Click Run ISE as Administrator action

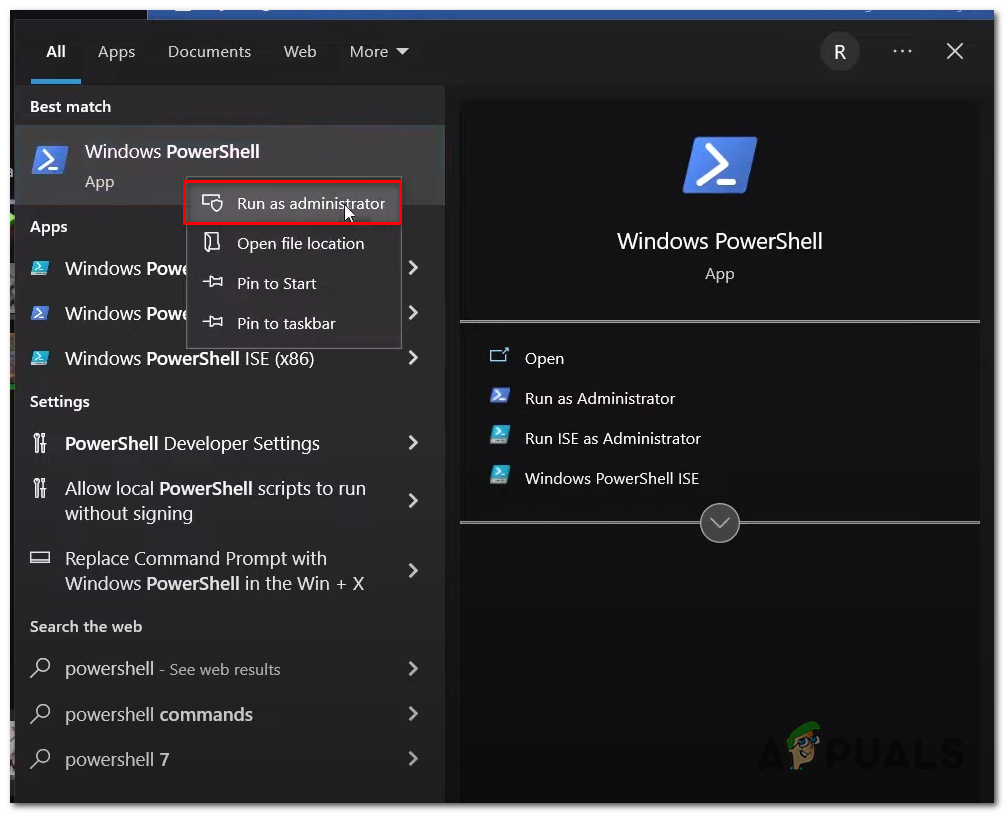pos(613,438)
